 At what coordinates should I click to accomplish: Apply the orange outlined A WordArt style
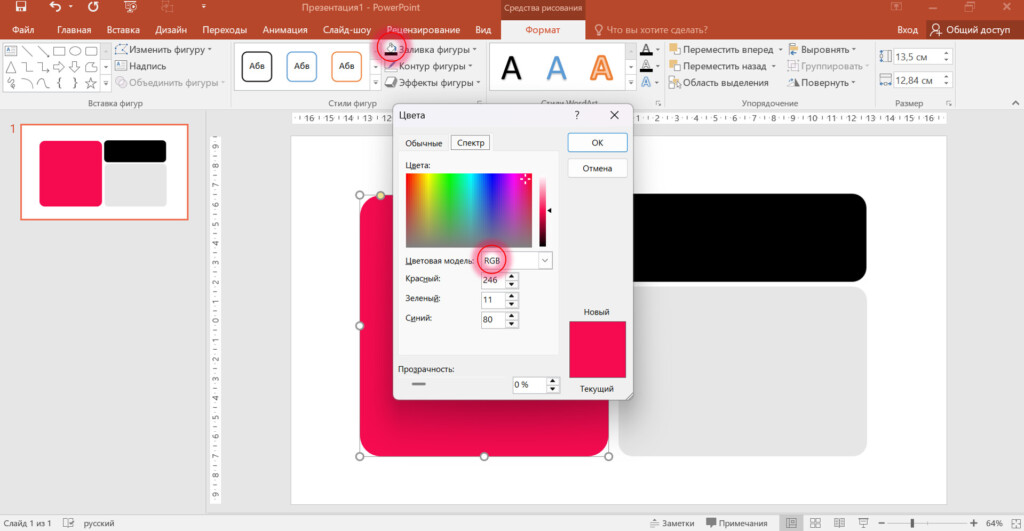pyautogui.click(x=601, y=68)
